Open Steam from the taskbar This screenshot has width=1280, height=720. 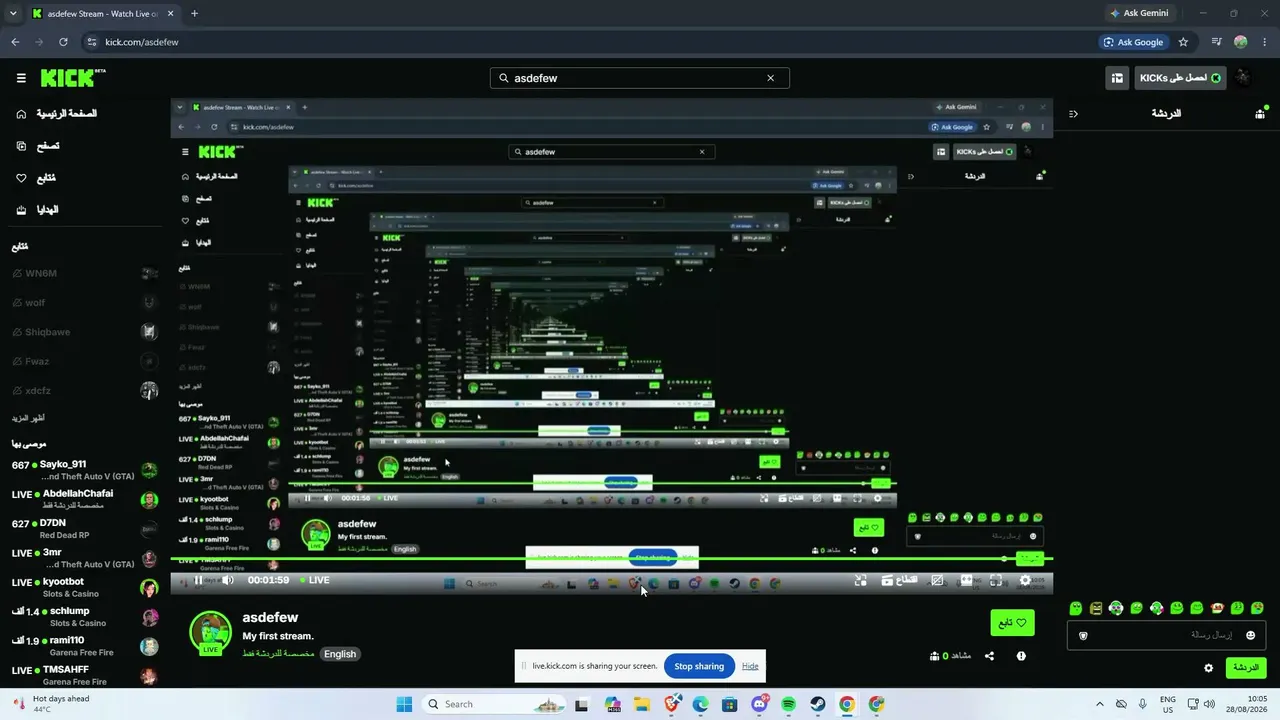pos(817,704)
